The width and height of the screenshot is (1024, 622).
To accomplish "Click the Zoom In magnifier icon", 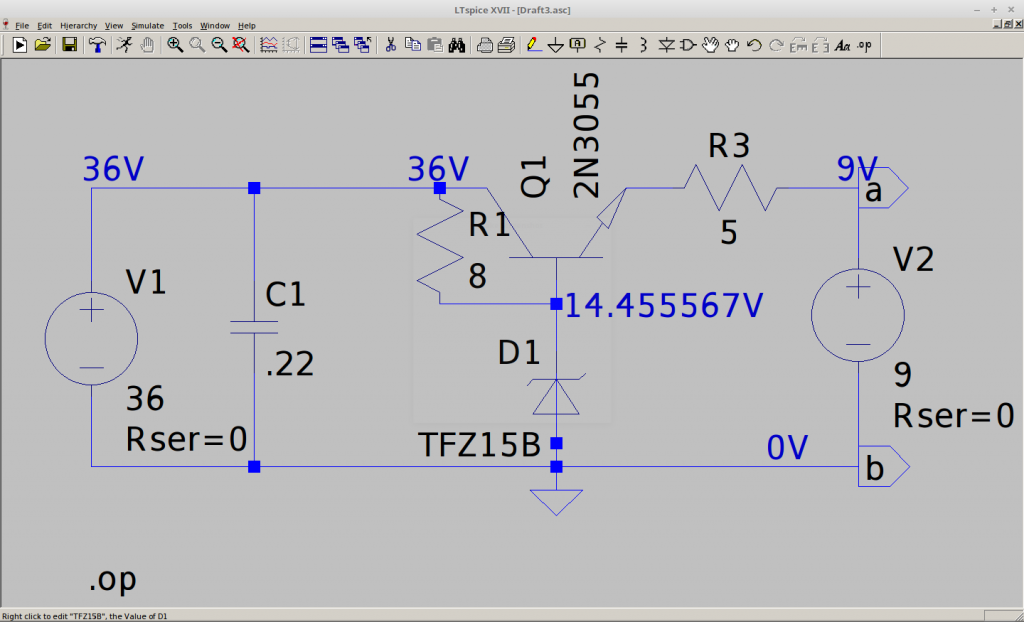I will pos(175,44).
